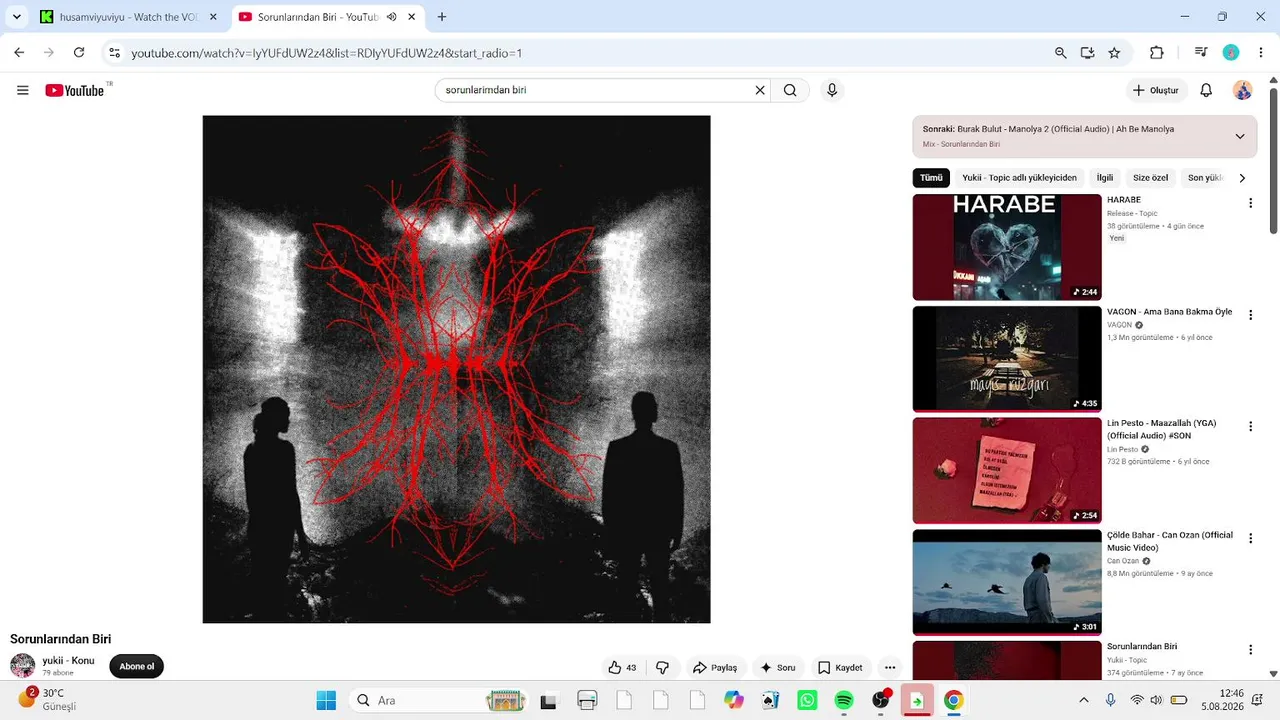
Task: Close the husamviyuviyu tab
Action: tap(213, 17)
